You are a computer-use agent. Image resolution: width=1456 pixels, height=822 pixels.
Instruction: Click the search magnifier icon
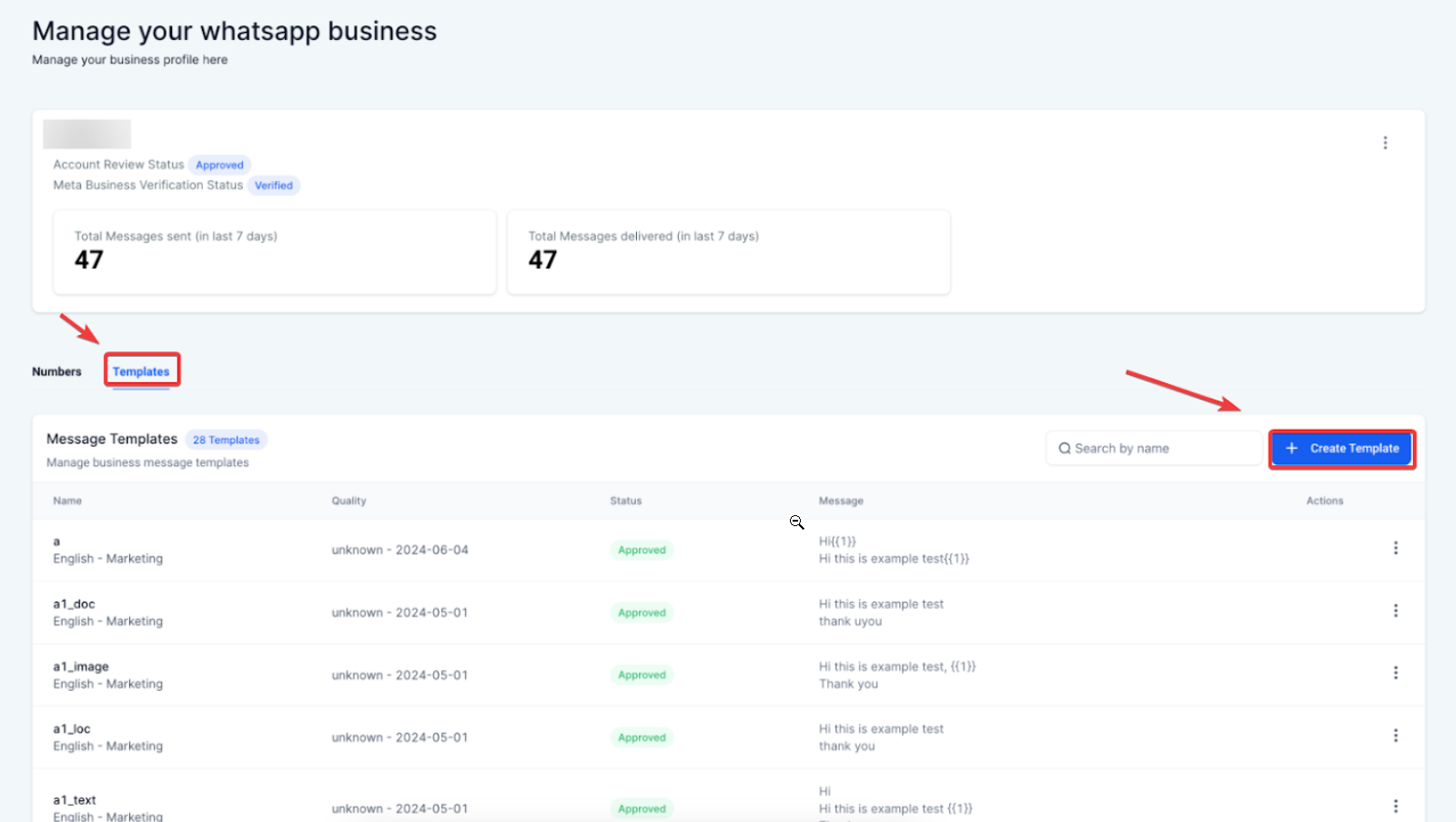(x=1064, y=449)
